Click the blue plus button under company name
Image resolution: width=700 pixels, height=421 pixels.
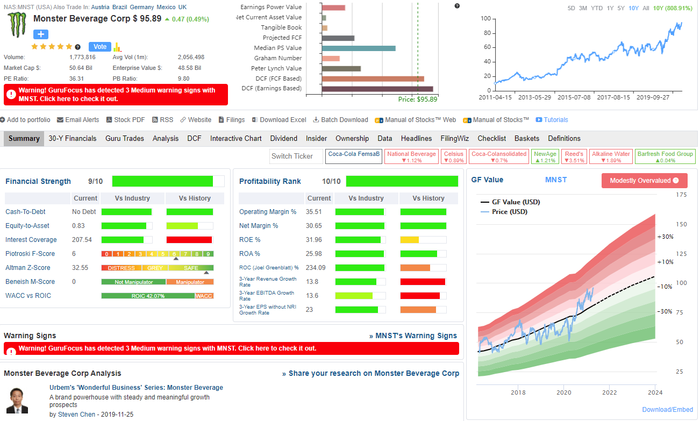[x=40, y=34]
